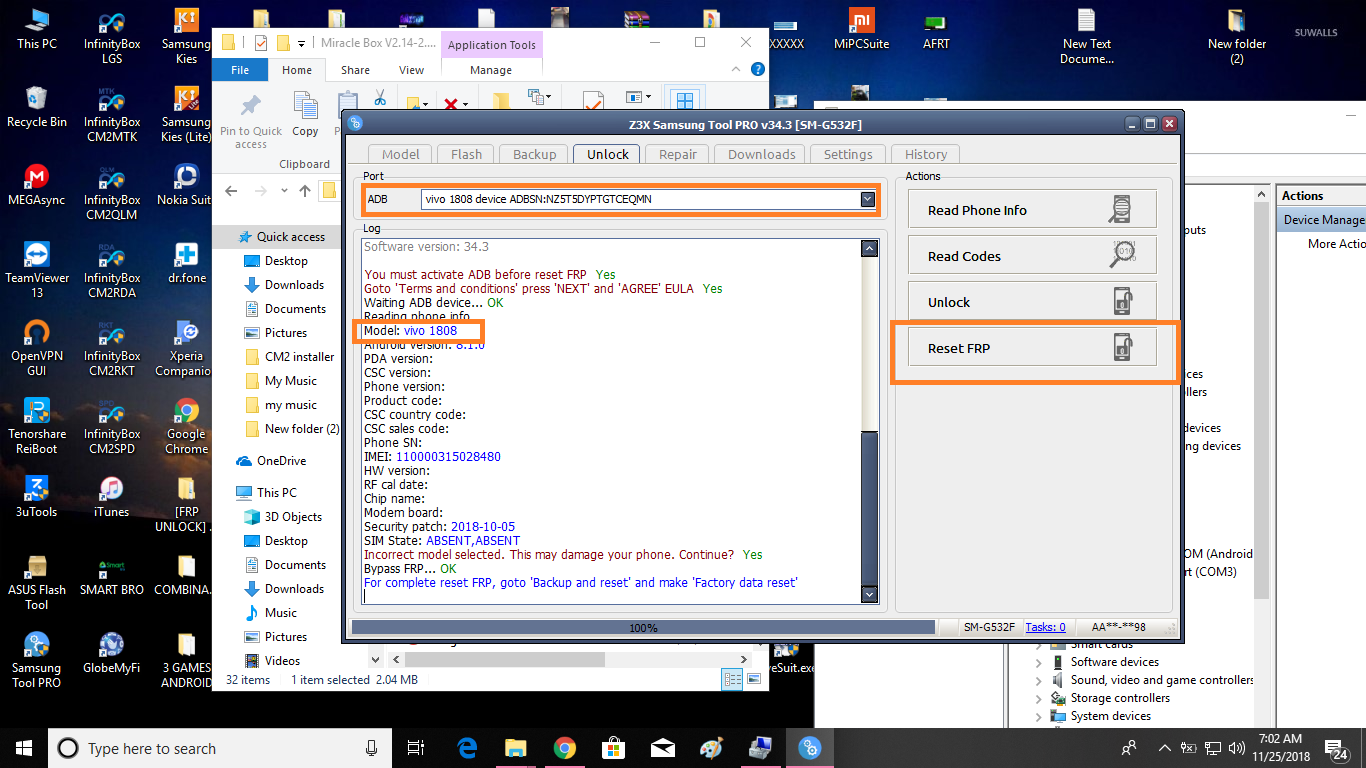Select the Google Chrome desktop shortcut

[186, 426]
